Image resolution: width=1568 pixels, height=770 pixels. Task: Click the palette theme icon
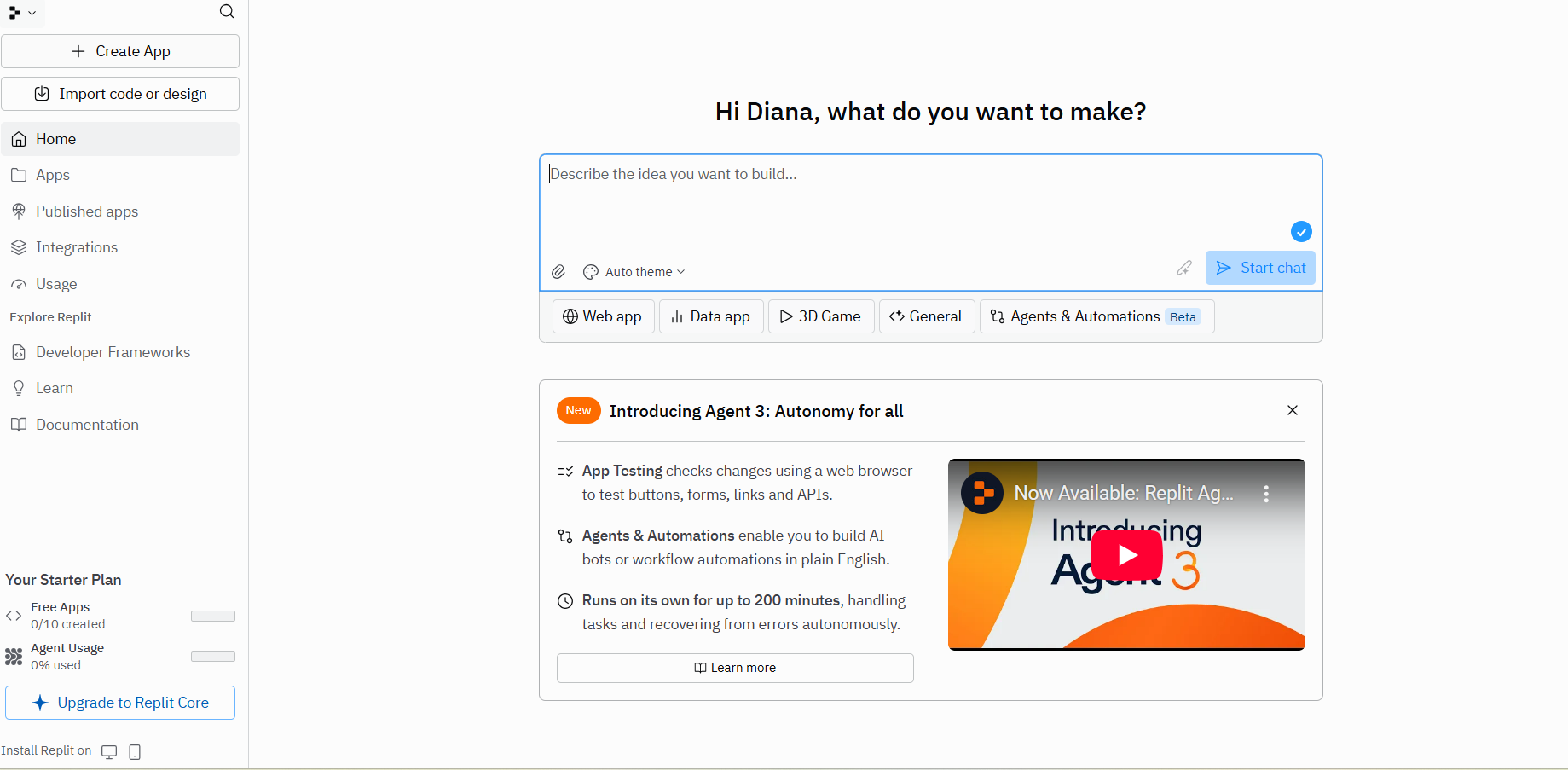tap(591, 272)
